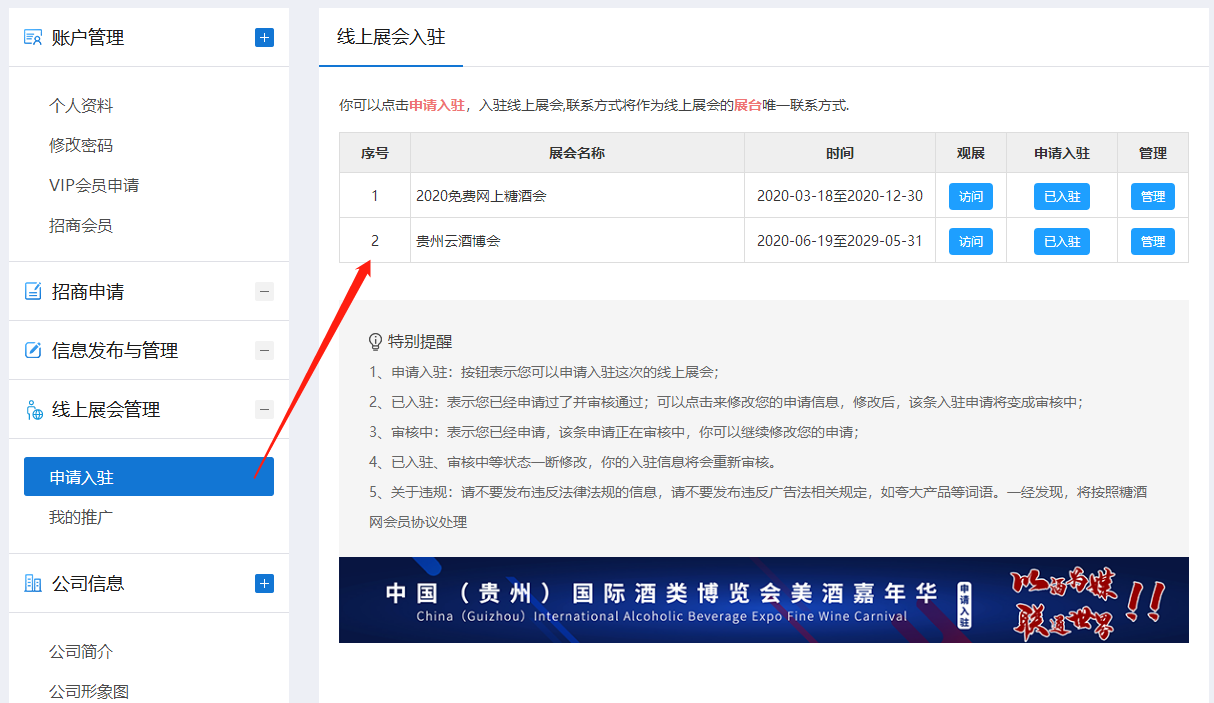
Task: Expand the 招商申请 section toggle
Action: point(264,292)
